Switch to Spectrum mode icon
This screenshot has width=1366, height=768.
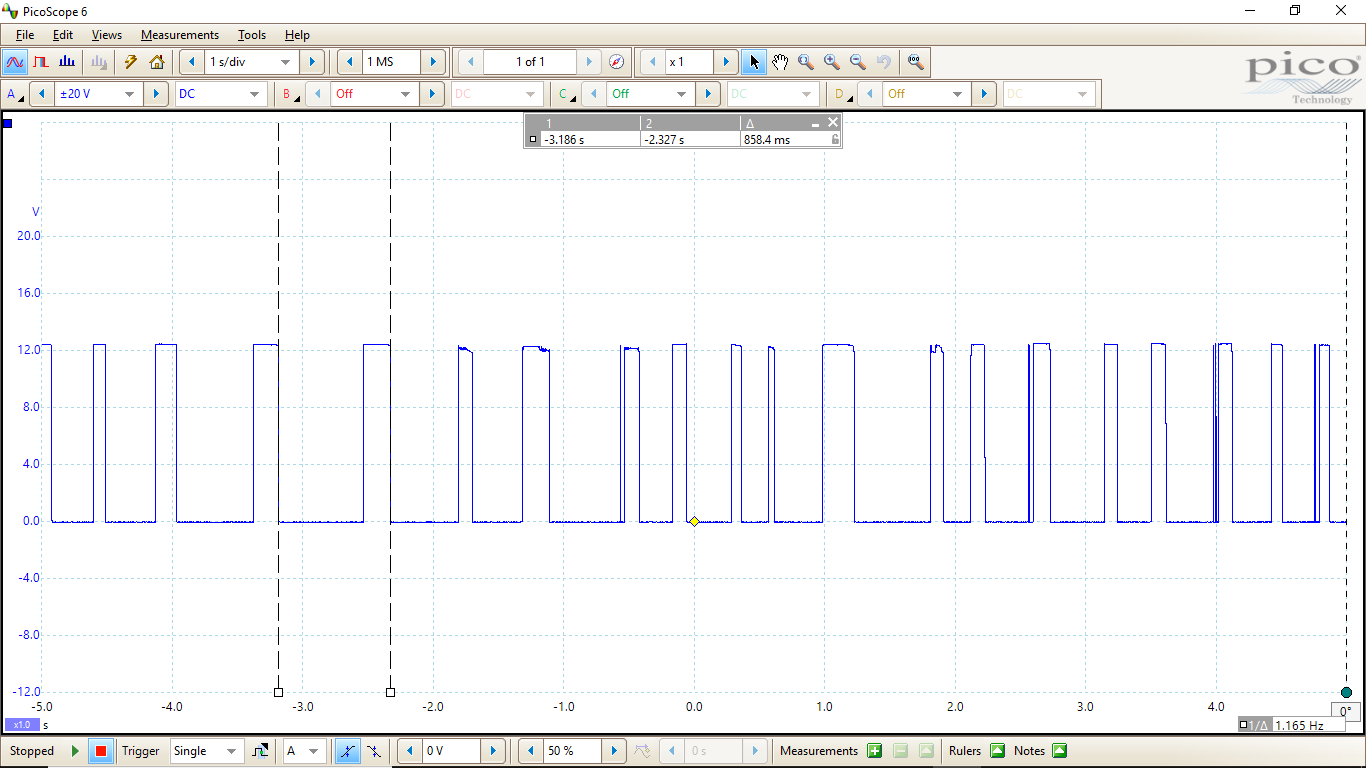(x=67, y=62)
